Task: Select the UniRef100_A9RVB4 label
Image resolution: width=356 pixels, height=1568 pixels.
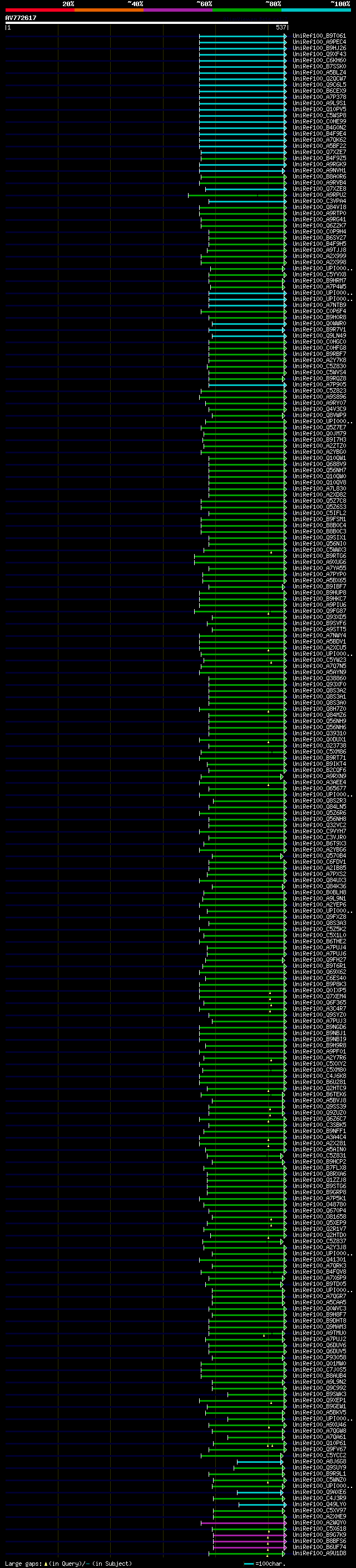Action: (319, 182)
